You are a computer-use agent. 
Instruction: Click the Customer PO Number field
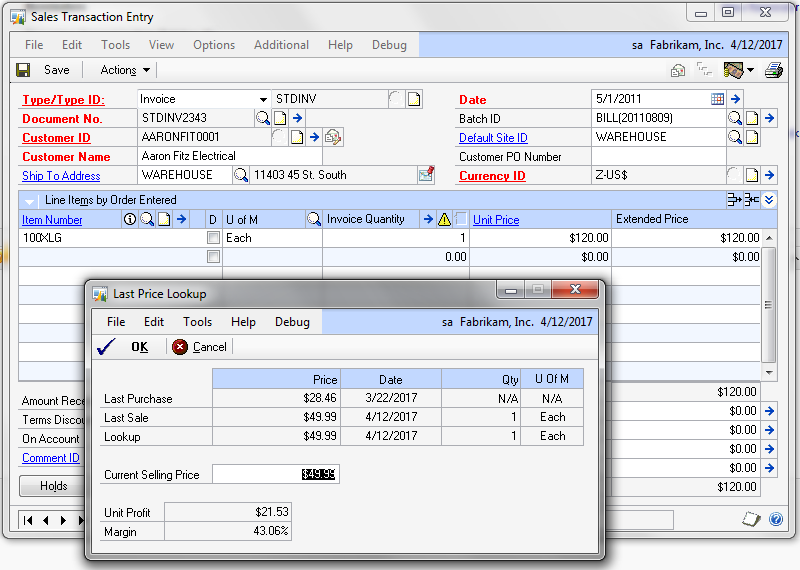658,157
